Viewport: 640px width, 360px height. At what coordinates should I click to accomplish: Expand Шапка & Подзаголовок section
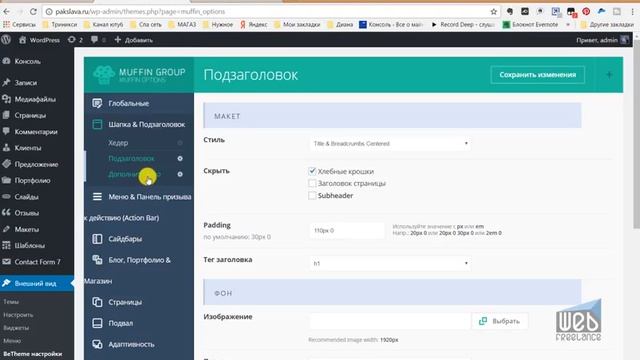[x=139, y=124]
